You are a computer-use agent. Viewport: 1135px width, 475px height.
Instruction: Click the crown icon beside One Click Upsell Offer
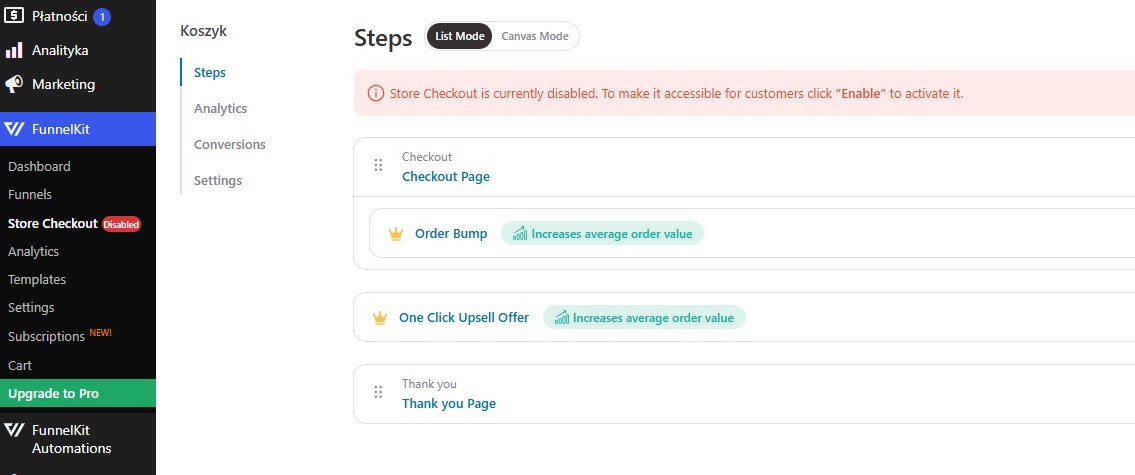point(379,318)
